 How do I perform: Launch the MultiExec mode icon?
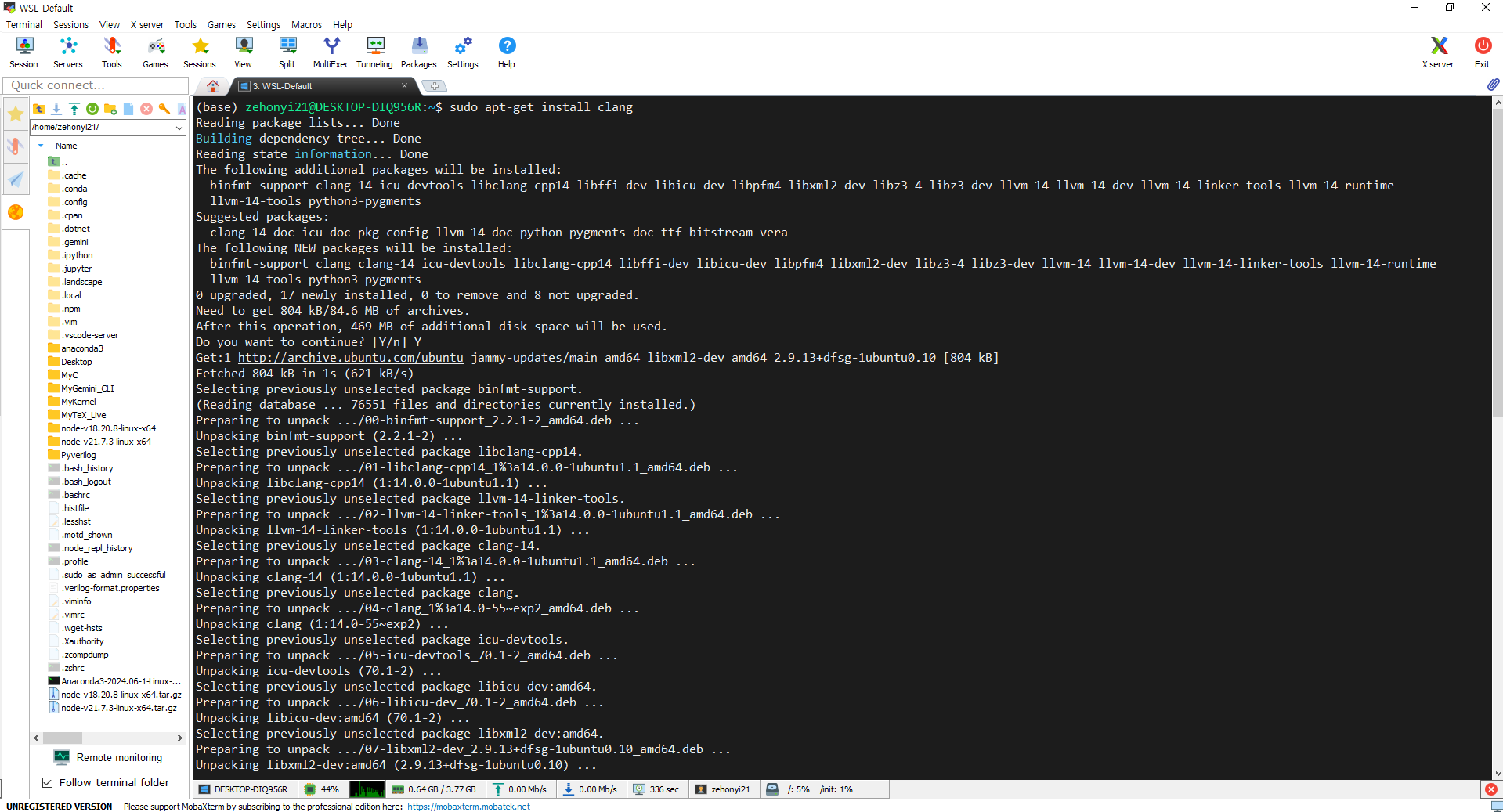(331, 52)
